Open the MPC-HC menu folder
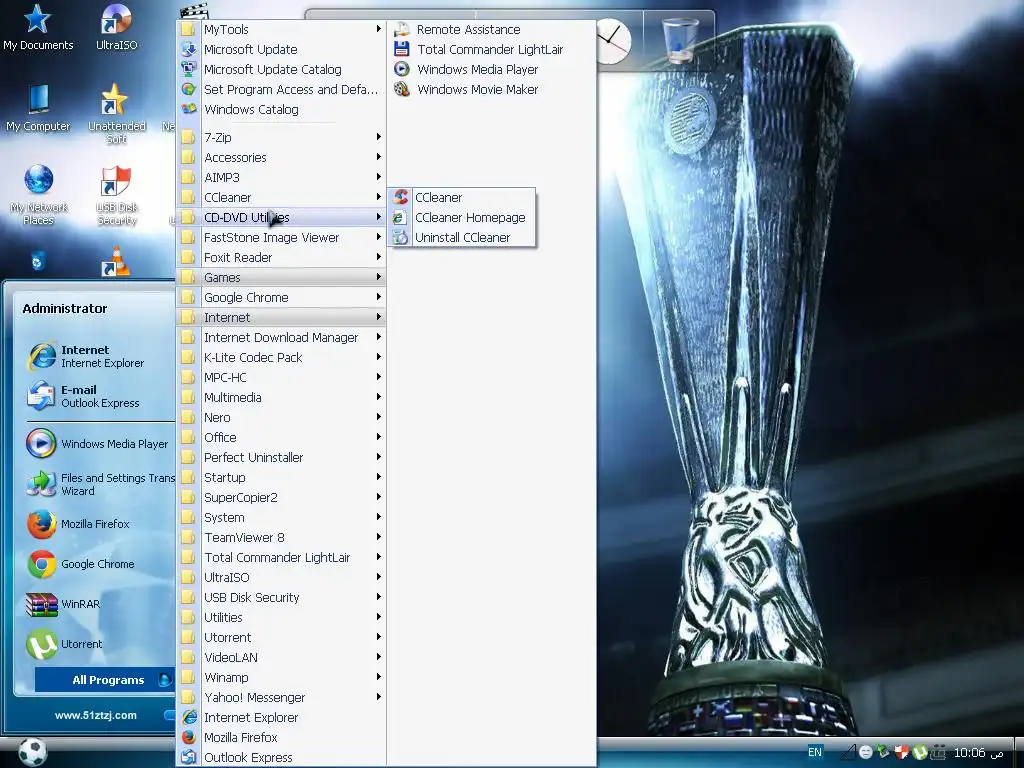Viewport: 1024px width, 768px height. point(281,377)
